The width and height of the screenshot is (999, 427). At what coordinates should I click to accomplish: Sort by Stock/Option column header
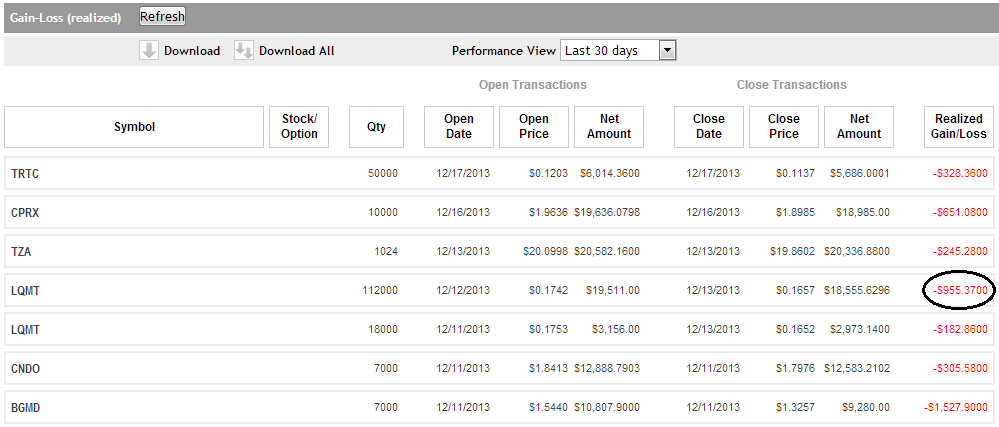[x=299, y=127]
